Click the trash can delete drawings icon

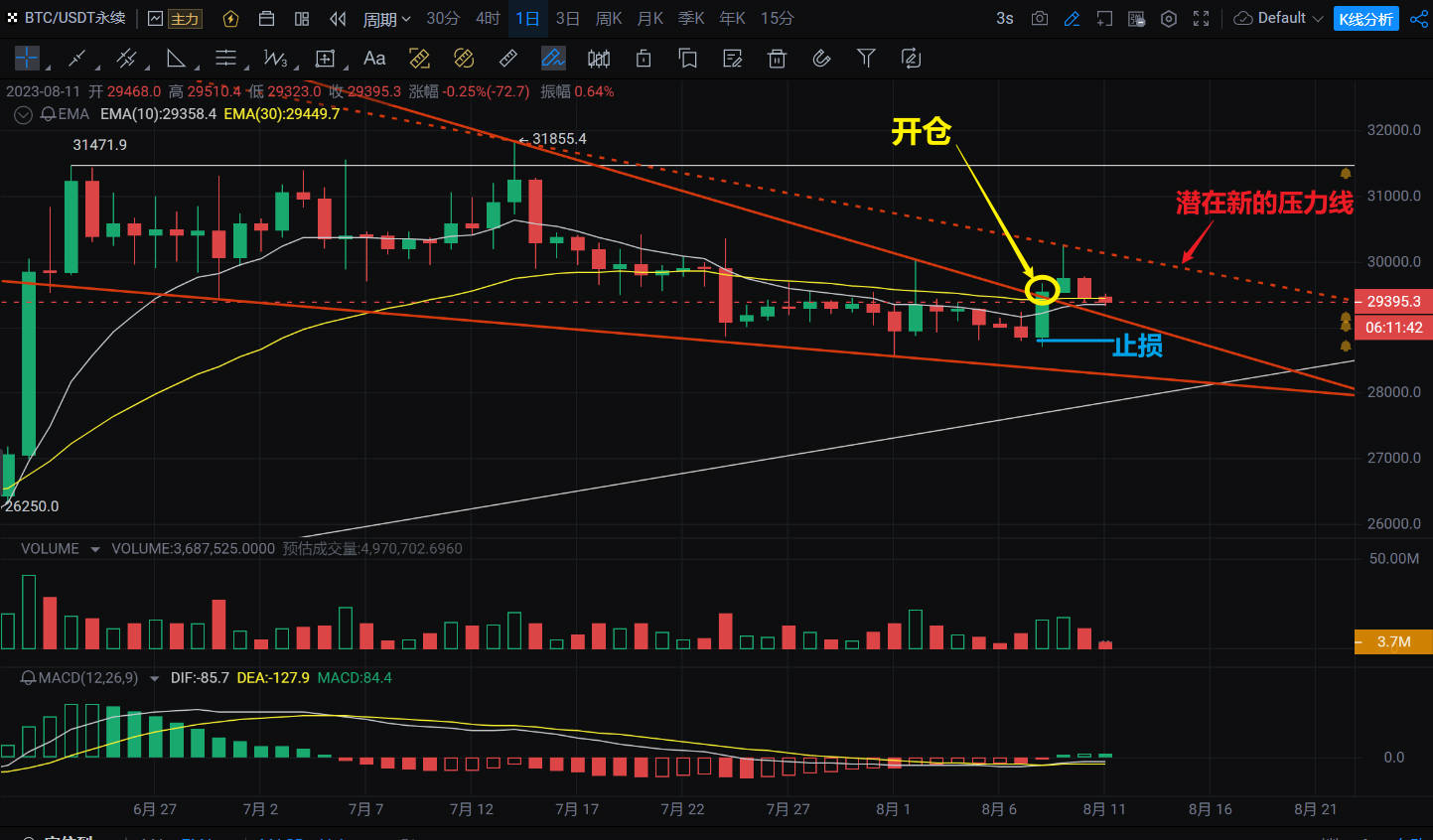(777, 59)
